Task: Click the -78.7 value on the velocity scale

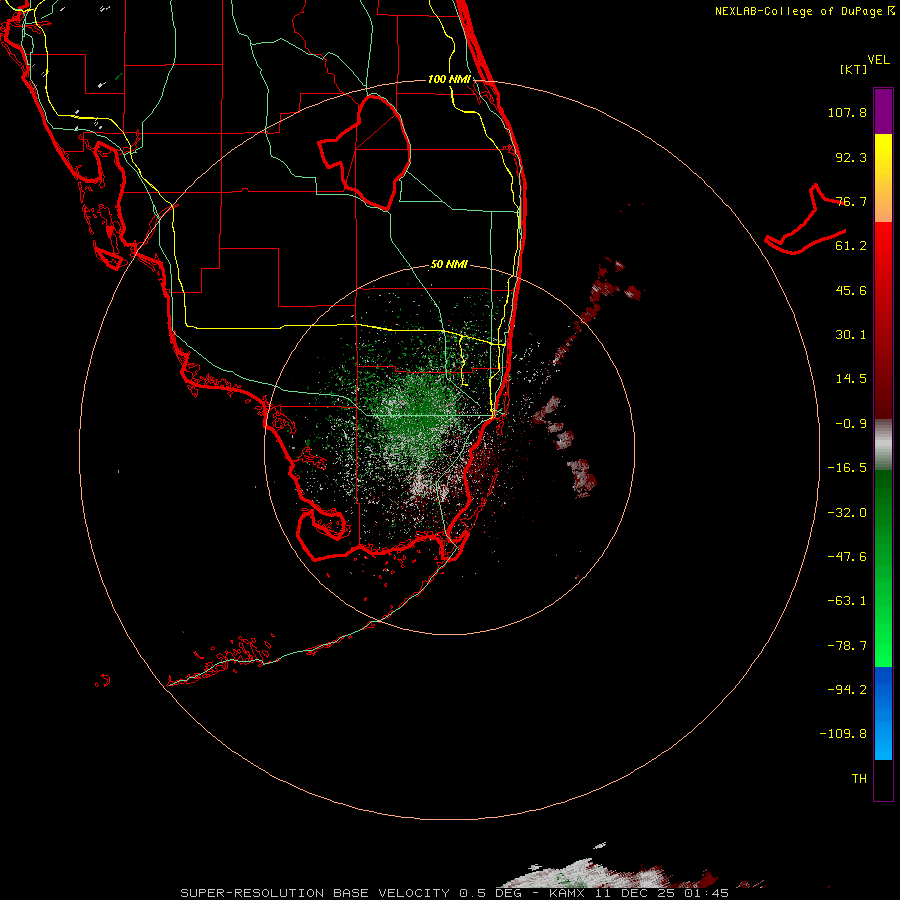Action: 847,646
